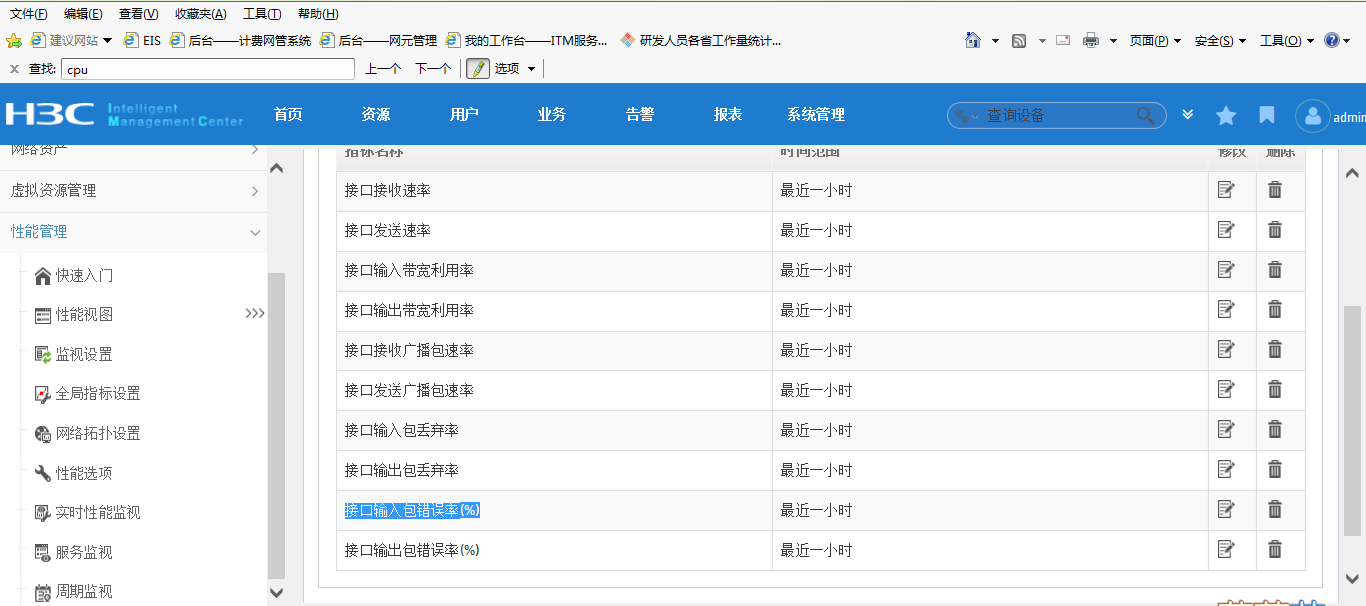Open the 系统管理 navigation menu
This screenshot has height=606, width=1366.
[x=816, y=115]
